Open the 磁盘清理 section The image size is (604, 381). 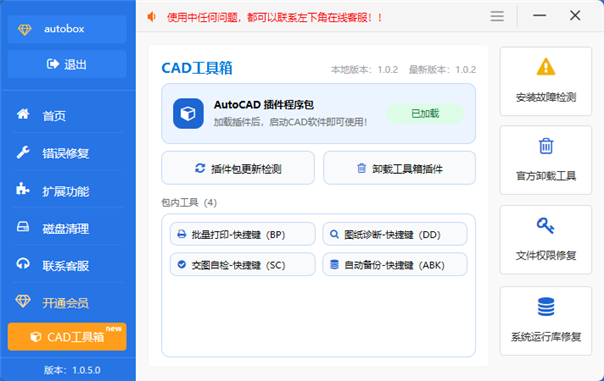pos(68,228)
